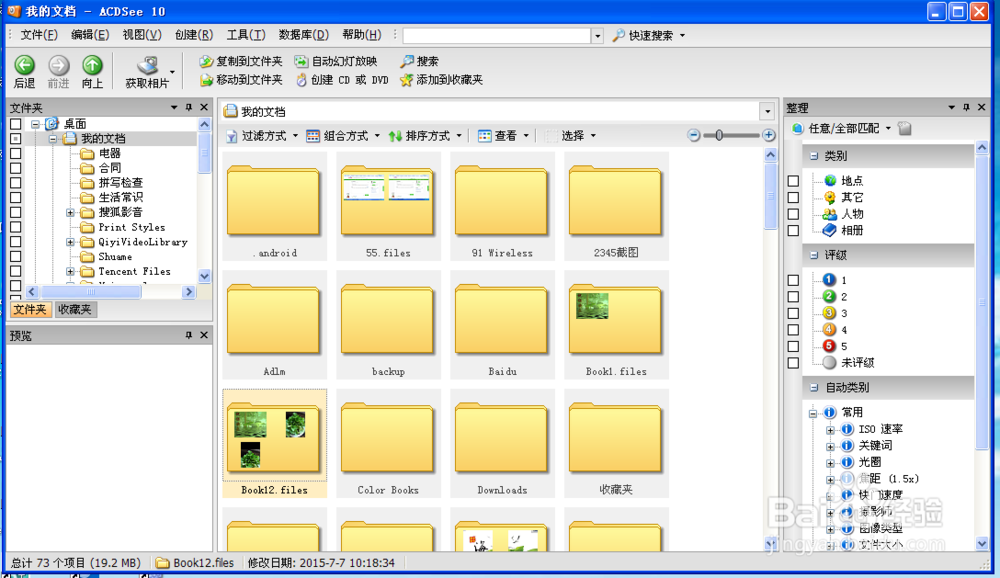Click the Forward arrow icon
Screen dimensions: 1000x578
pyautogui.click(x=58, y=65)
